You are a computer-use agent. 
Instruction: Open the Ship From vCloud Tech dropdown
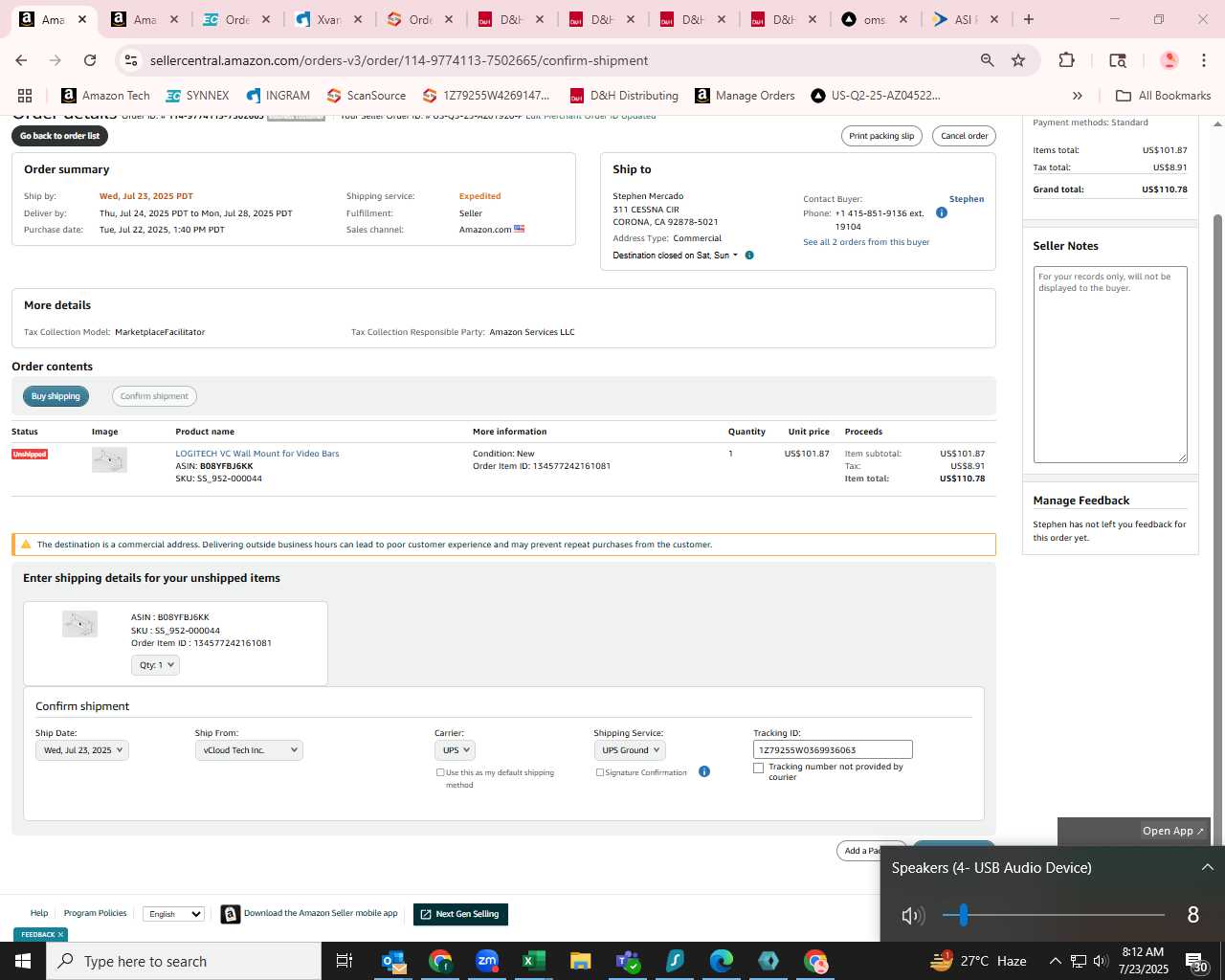point(249,750)
